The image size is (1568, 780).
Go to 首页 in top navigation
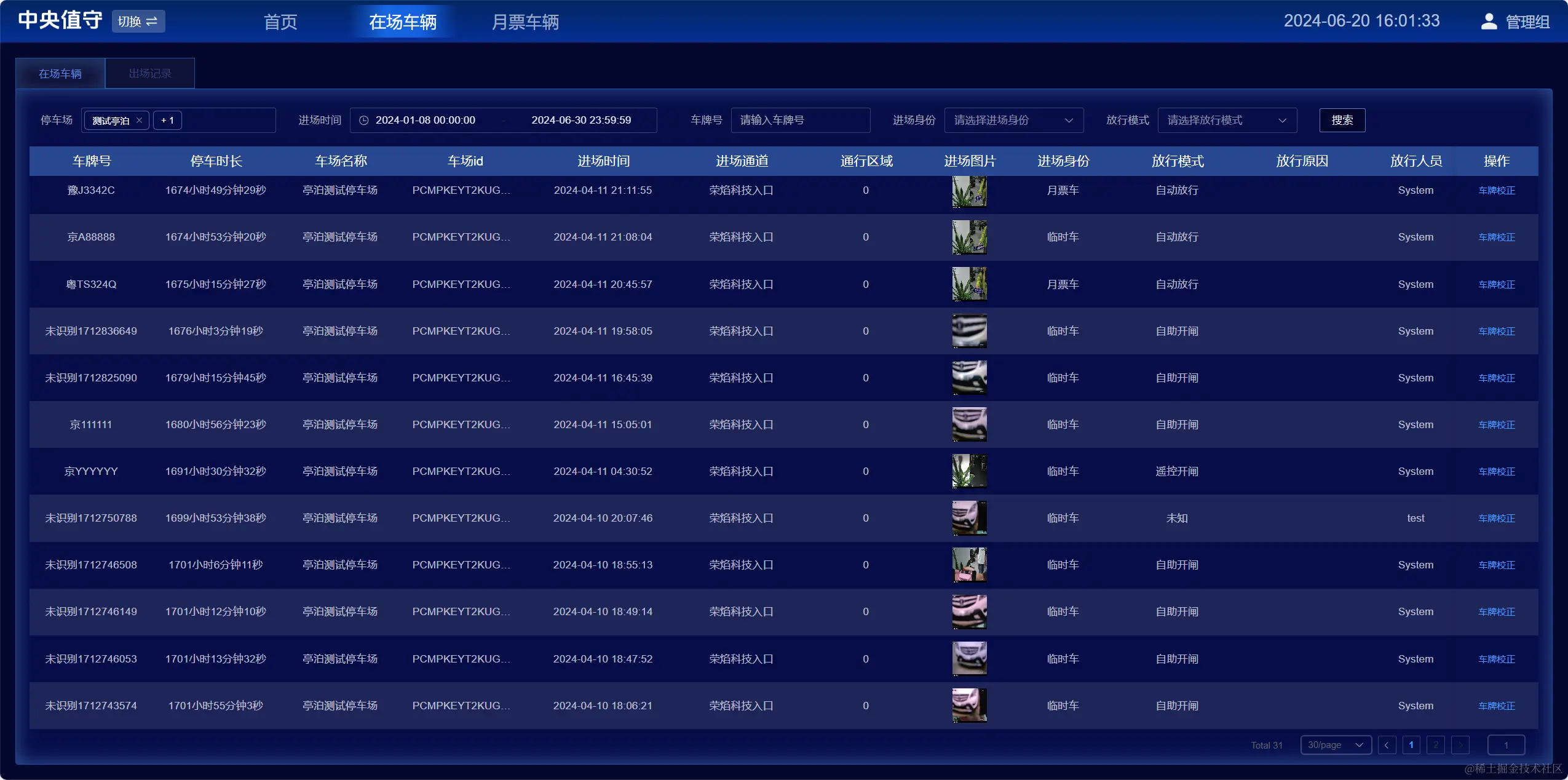[280, 22]
